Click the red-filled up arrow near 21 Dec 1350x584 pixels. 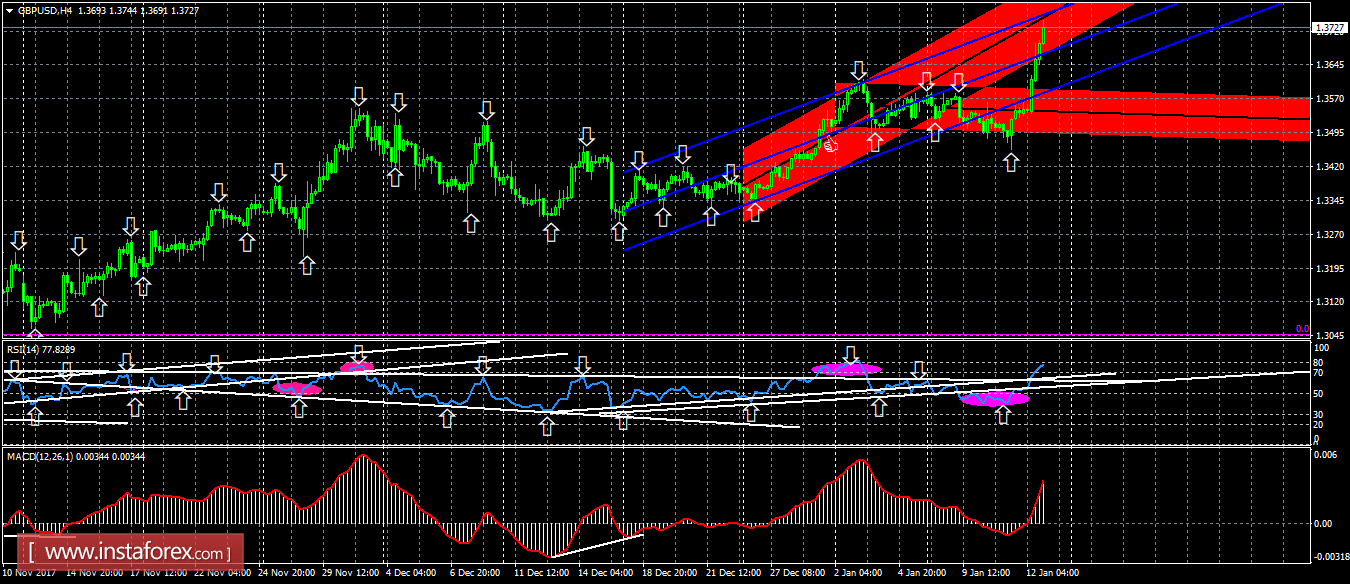[754, 211]
